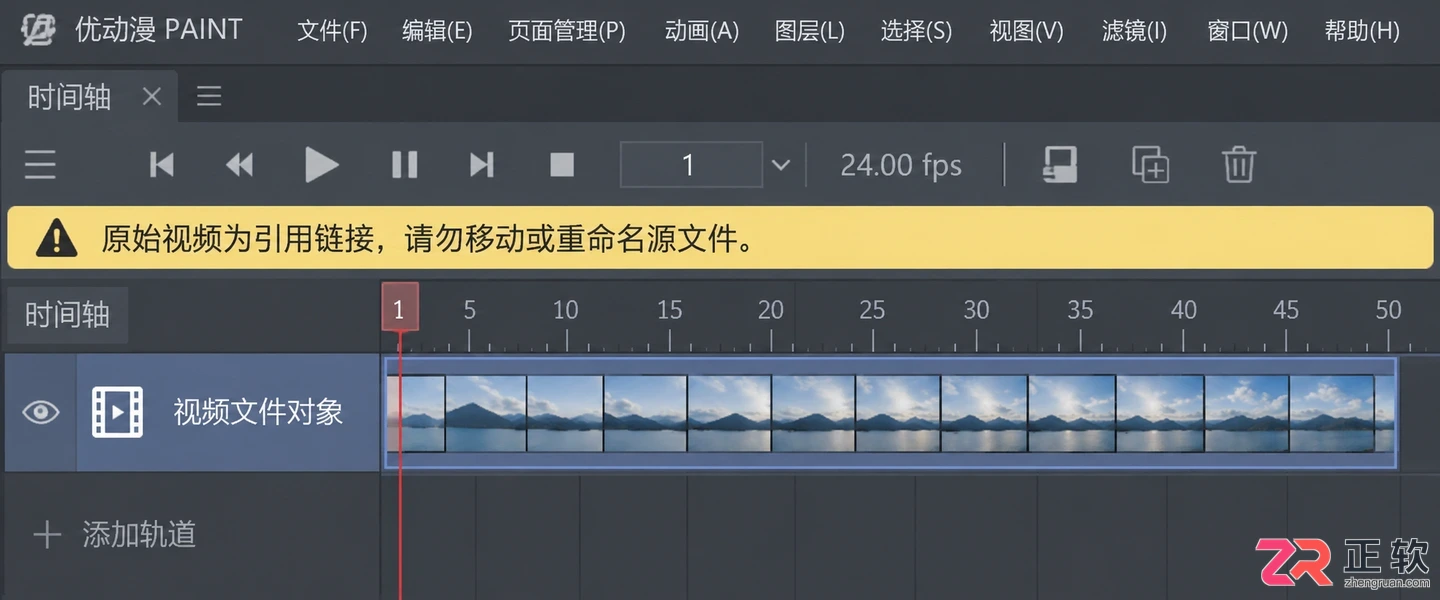Click the 添加轨道 add track button

[x=114, y=535]
